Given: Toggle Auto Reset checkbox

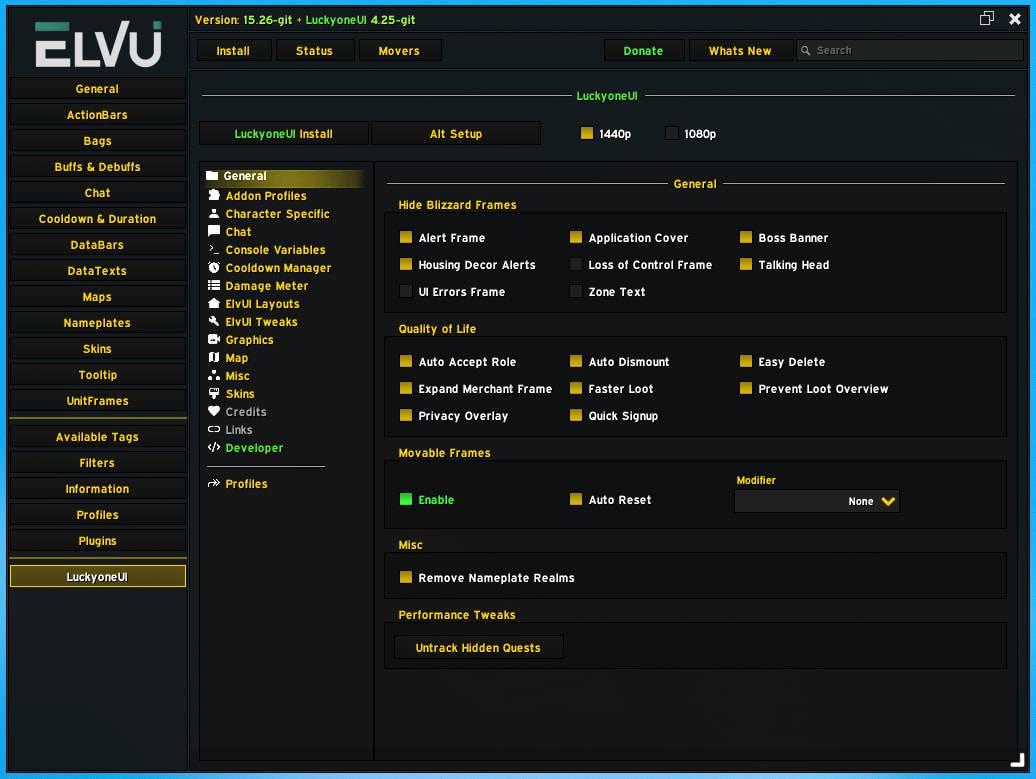Looking at the screenshot, I should coord(576,500).
